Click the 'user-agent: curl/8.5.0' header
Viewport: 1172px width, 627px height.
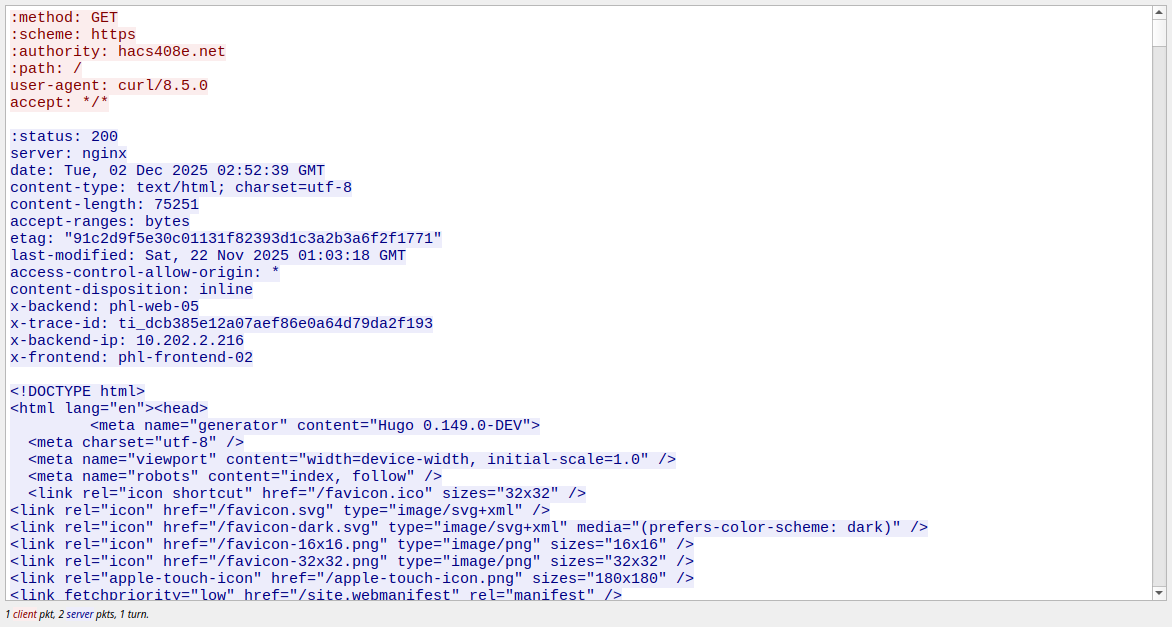109,85
